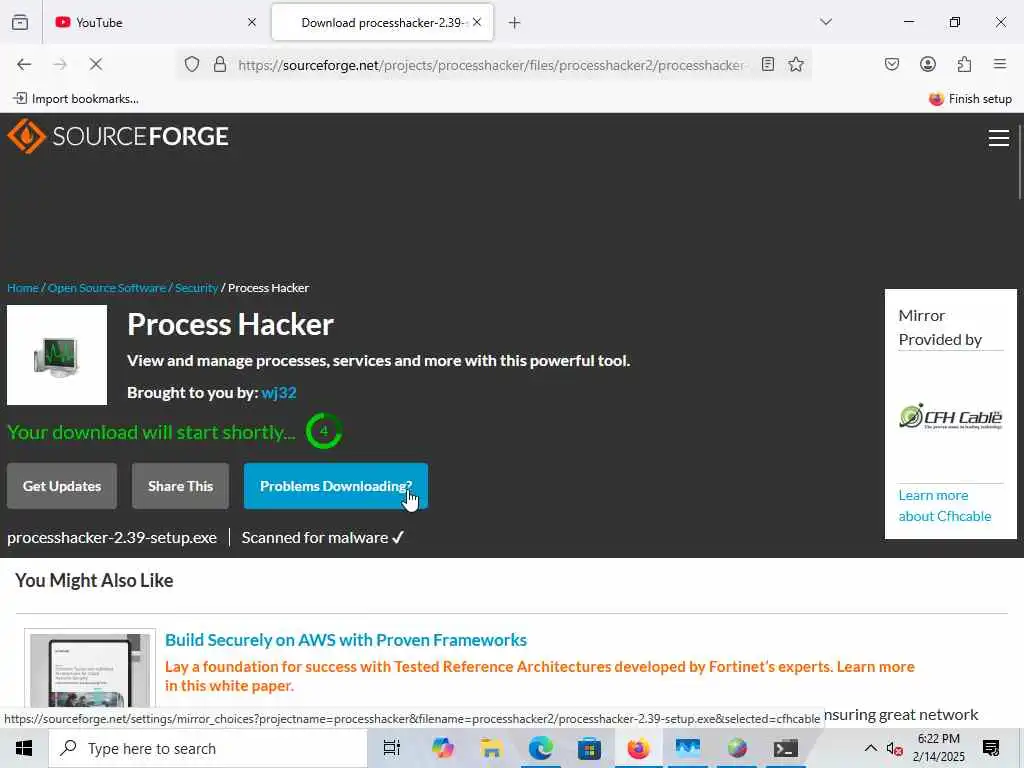The height and width of the screenshot is (768, 1024).
Task: Click the Problems Downloading? button
Action: point(336,486)
